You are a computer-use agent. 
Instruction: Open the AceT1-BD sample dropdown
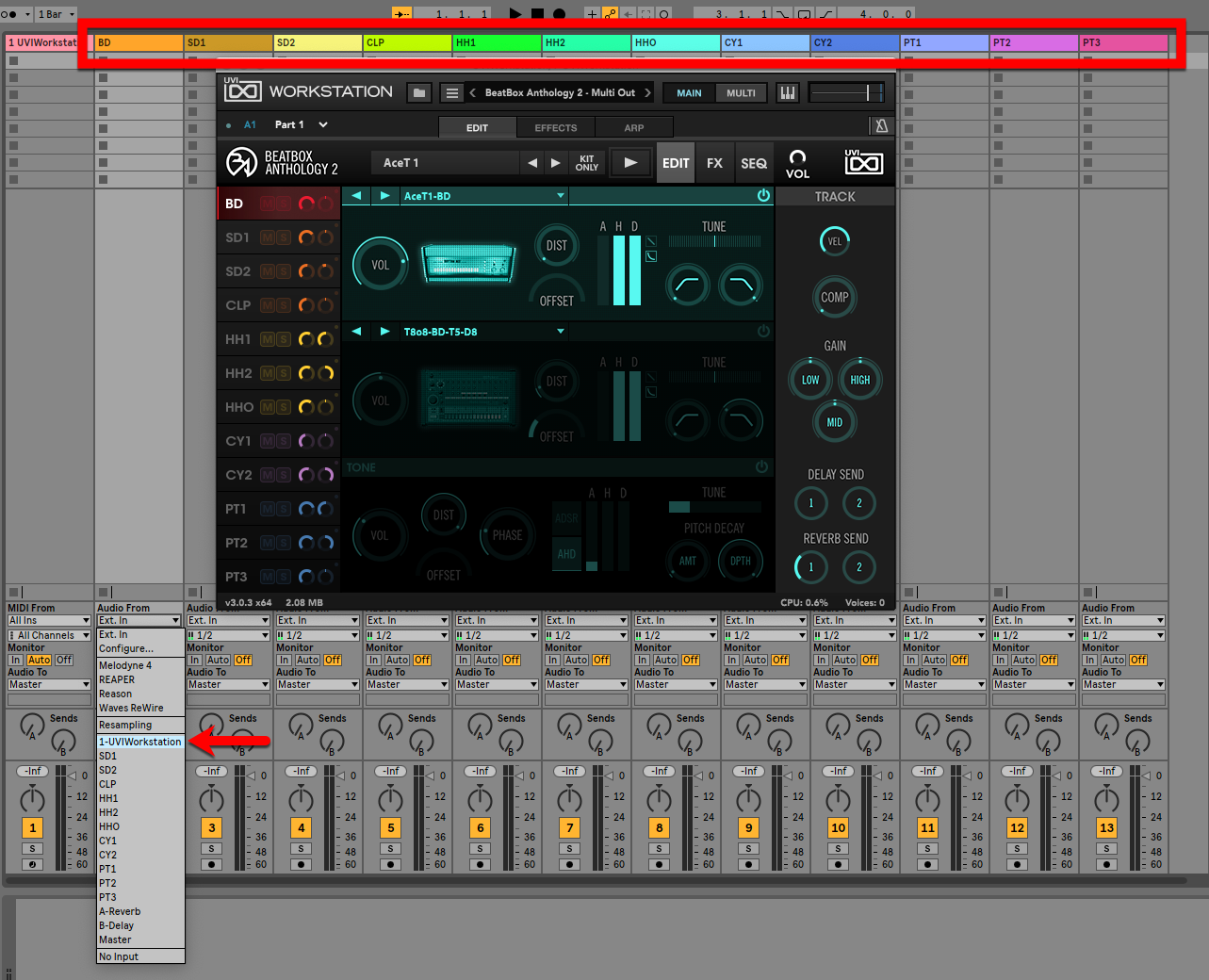pyautogui.click(x=561, y=196)
